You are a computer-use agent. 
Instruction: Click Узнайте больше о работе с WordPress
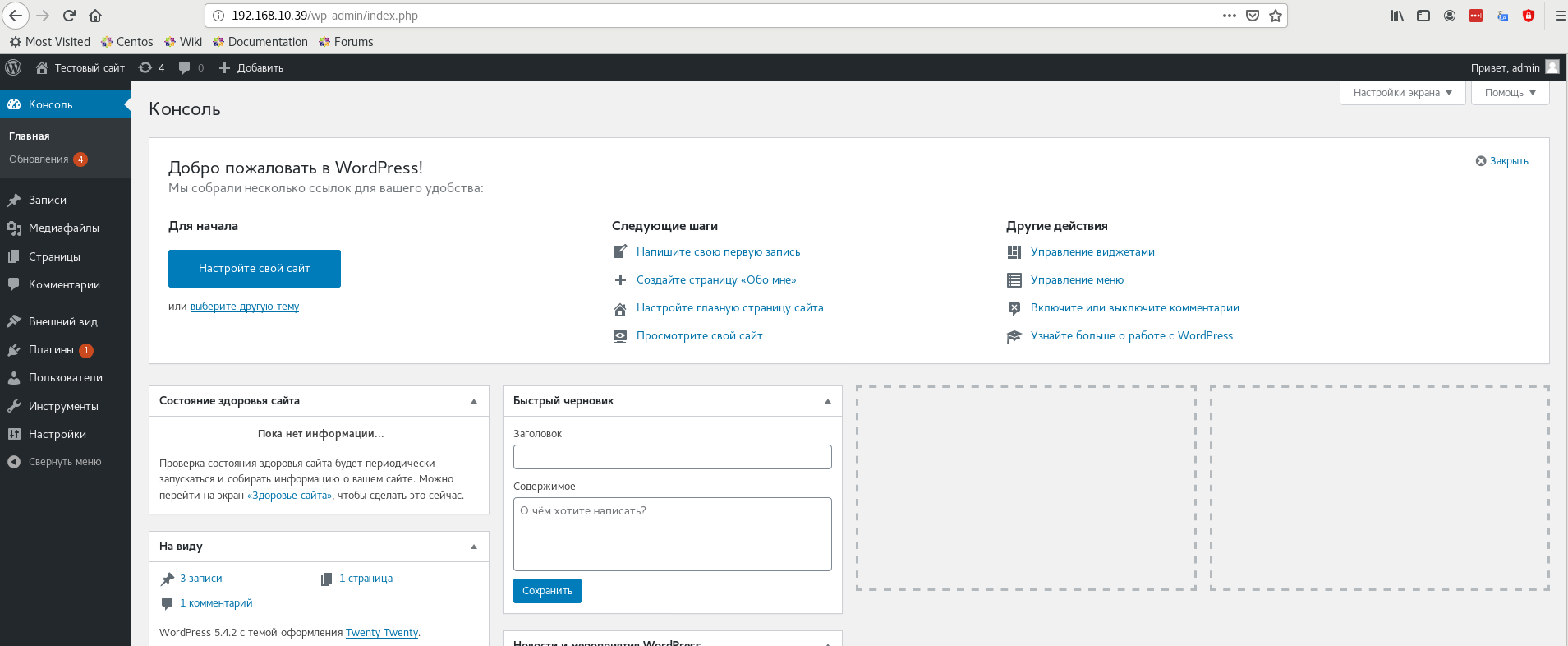point(1131,336)
